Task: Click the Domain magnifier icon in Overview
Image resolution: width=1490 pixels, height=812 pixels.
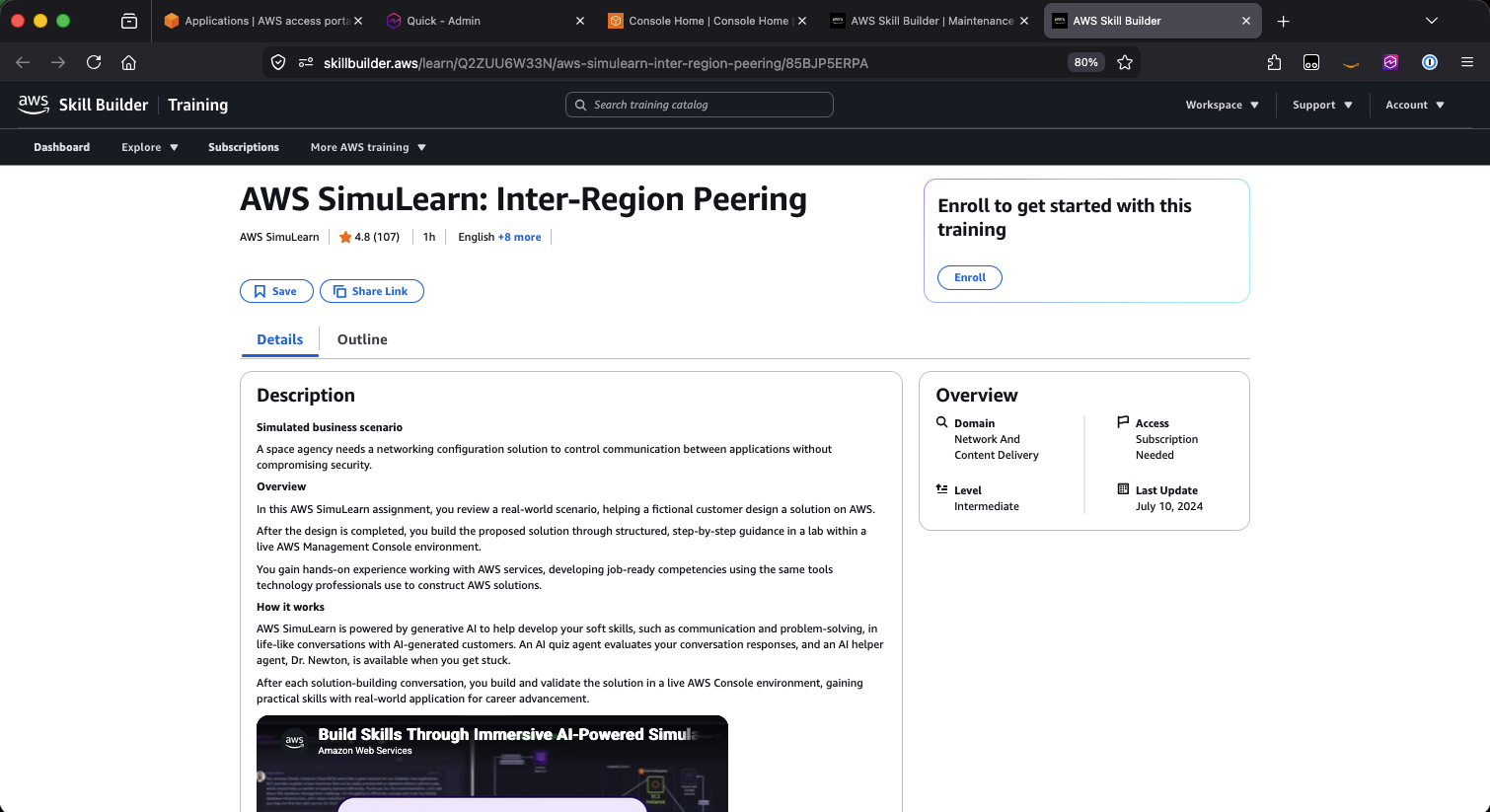Action: coord(942,422)
